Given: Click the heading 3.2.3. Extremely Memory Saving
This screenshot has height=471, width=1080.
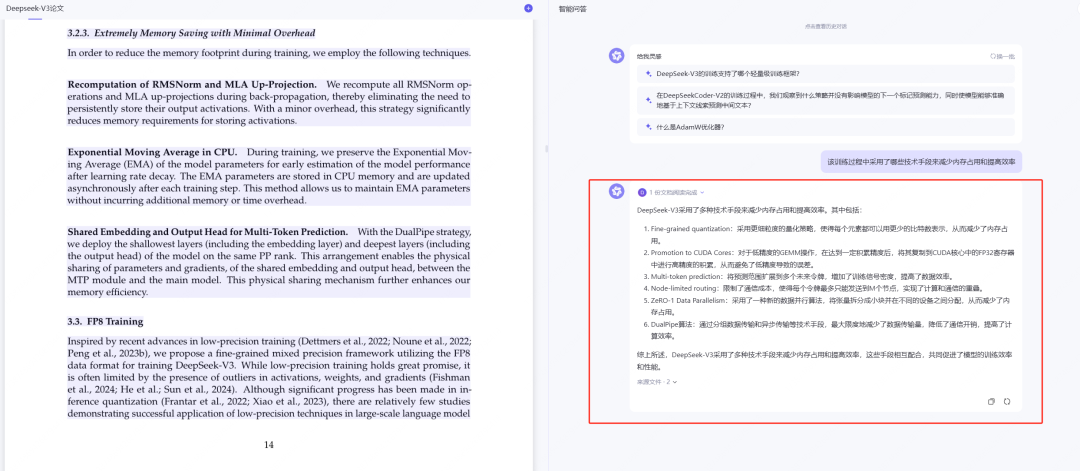Looking at the screenshot, I should pos(191,33).
